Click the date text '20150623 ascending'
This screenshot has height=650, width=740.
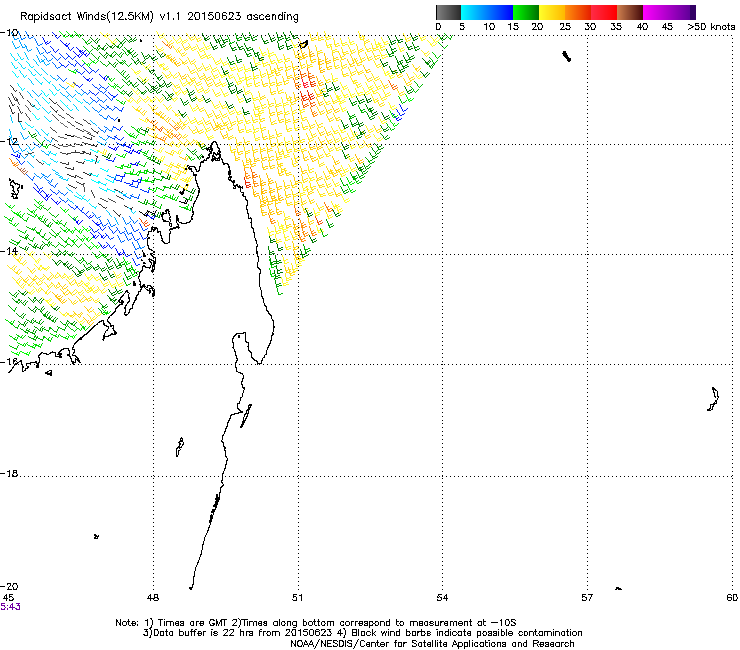243,17
